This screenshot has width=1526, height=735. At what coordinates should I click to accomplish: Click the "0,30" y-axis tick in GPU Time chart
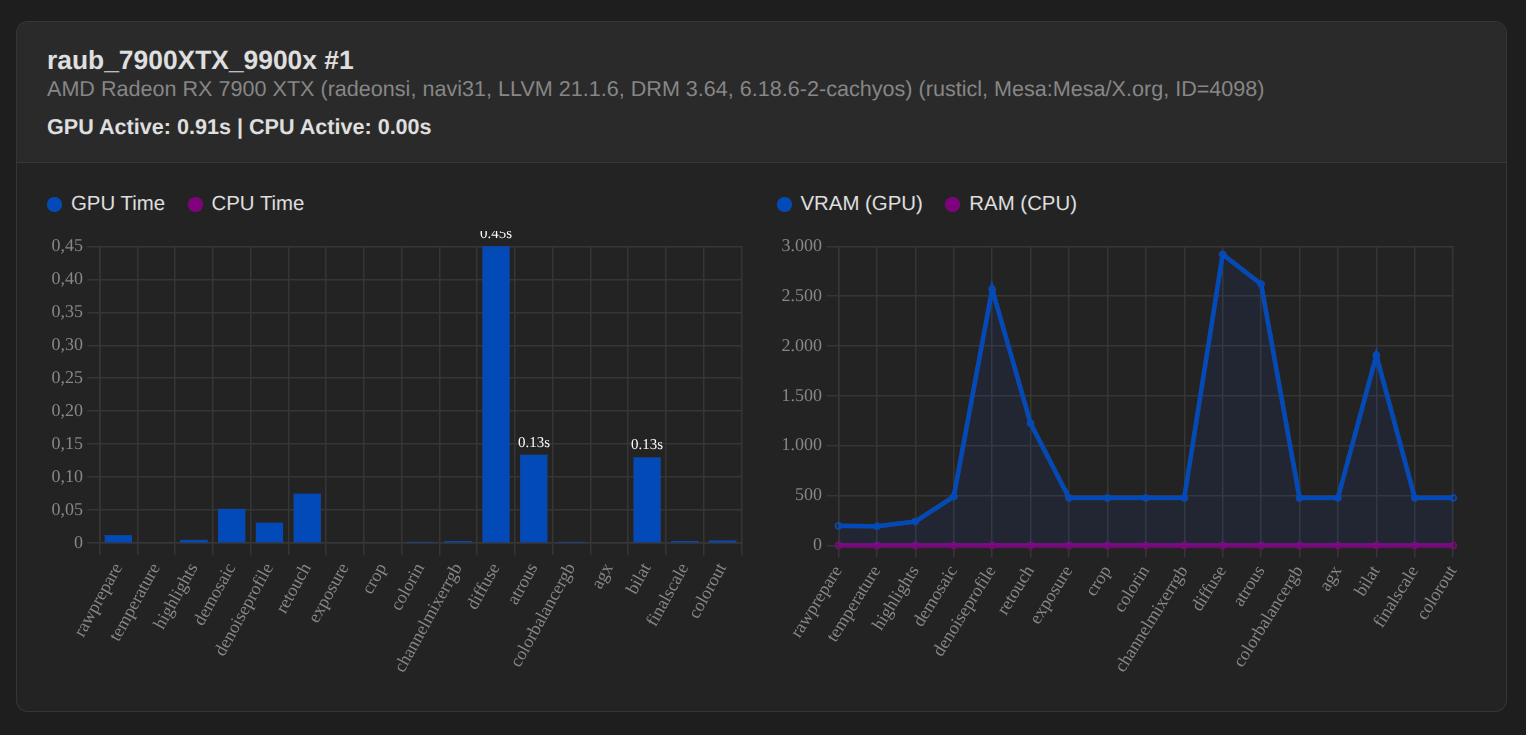tap(67, 345)
